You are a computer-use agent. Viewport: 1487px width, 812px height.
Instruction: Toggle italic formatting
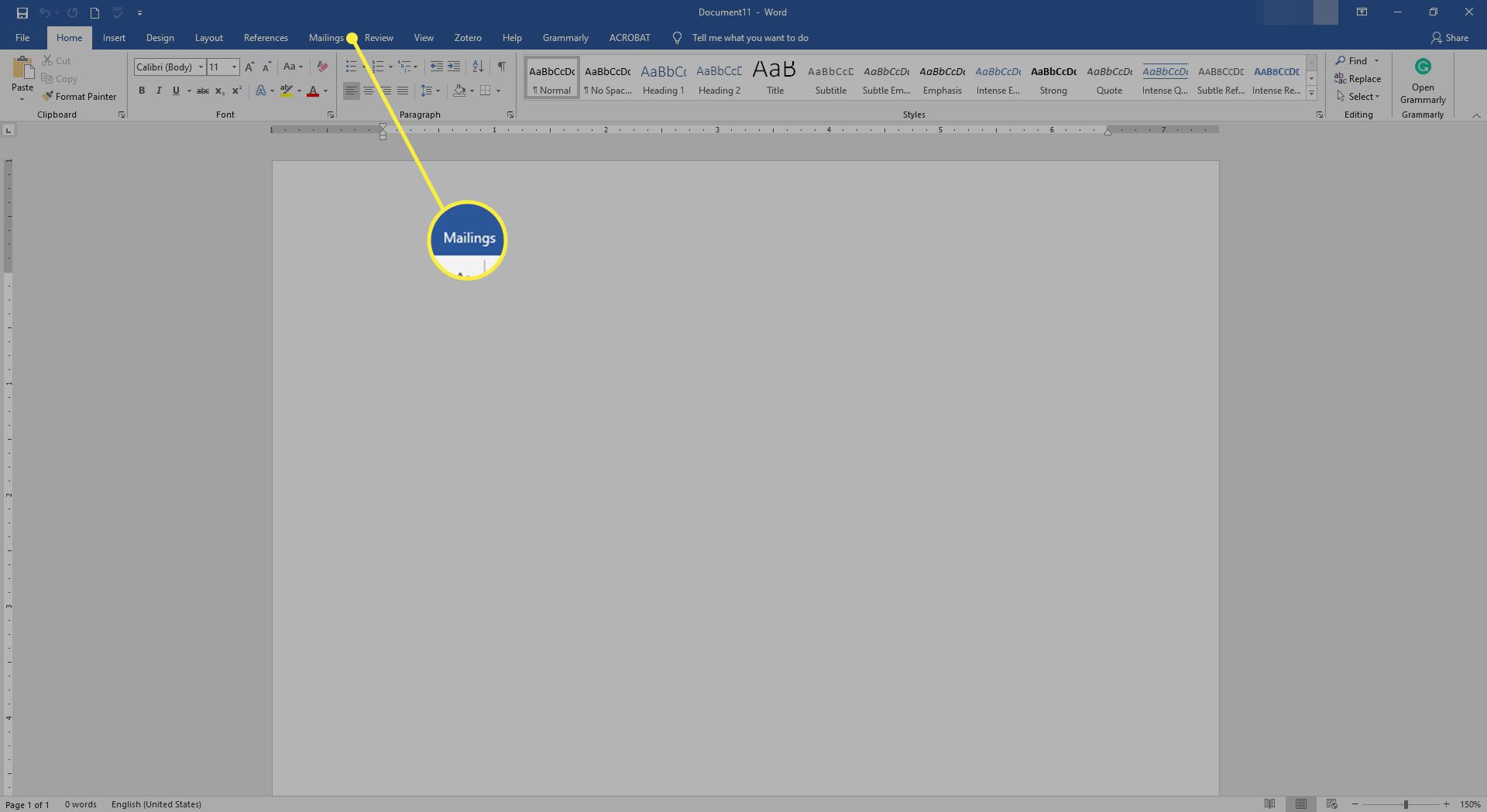(159, 91)
